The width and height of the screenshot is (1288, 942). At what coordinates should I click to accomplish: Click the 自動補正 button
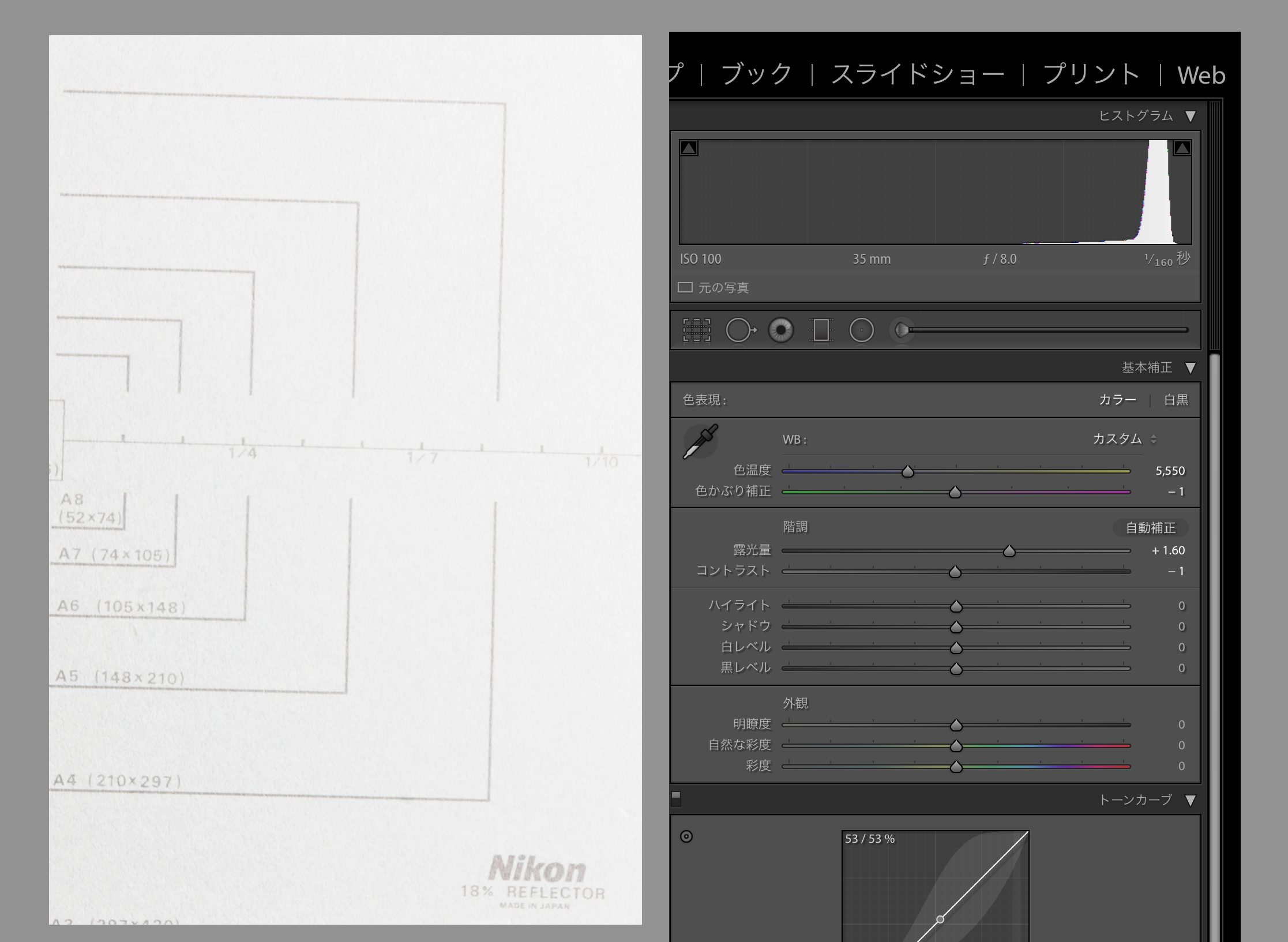[1150, 527]
